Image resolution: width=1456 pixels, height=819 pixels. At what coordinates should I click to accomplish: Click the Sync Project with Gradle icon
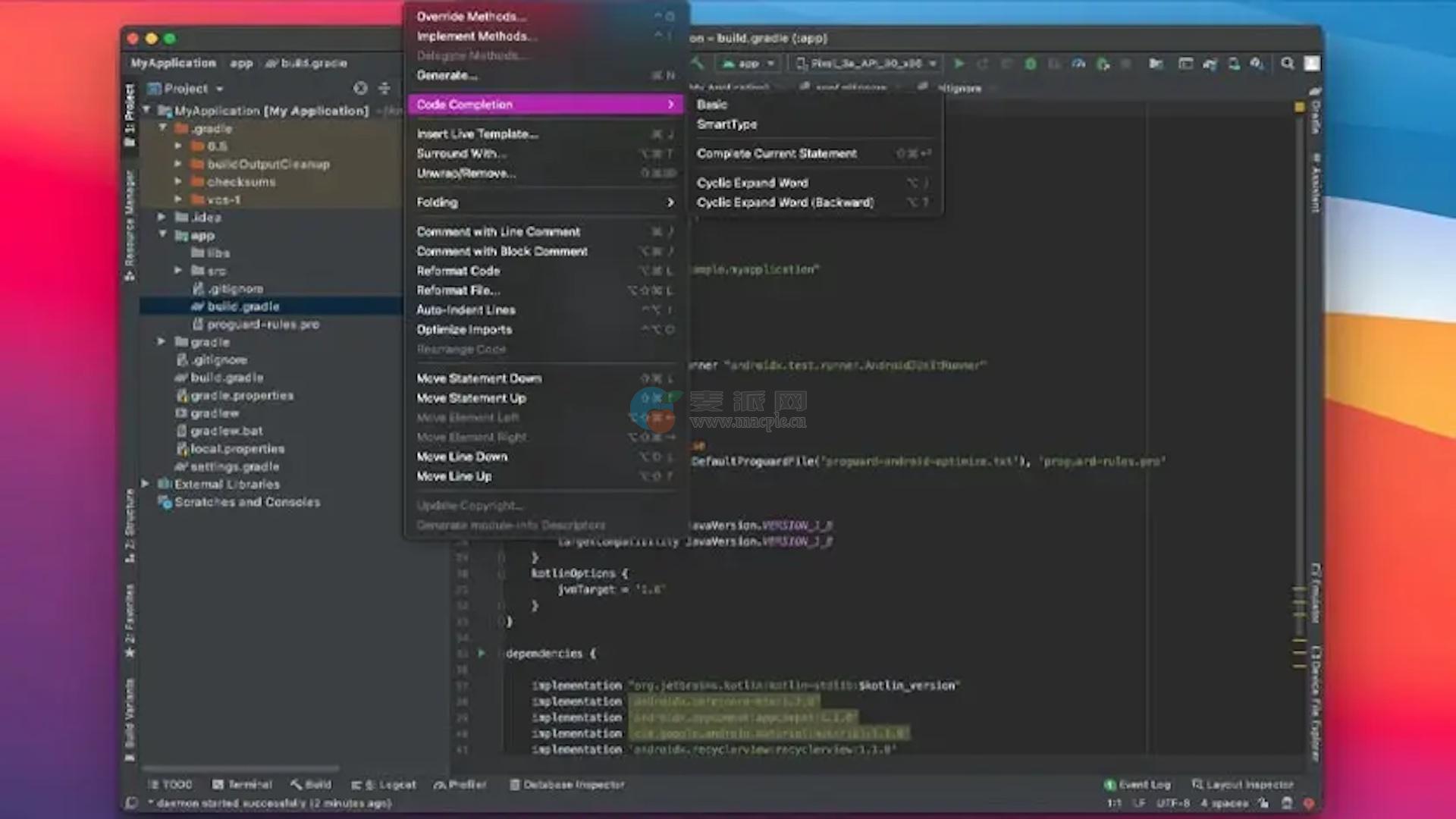pyautogui.click(x=1210, y=64)
